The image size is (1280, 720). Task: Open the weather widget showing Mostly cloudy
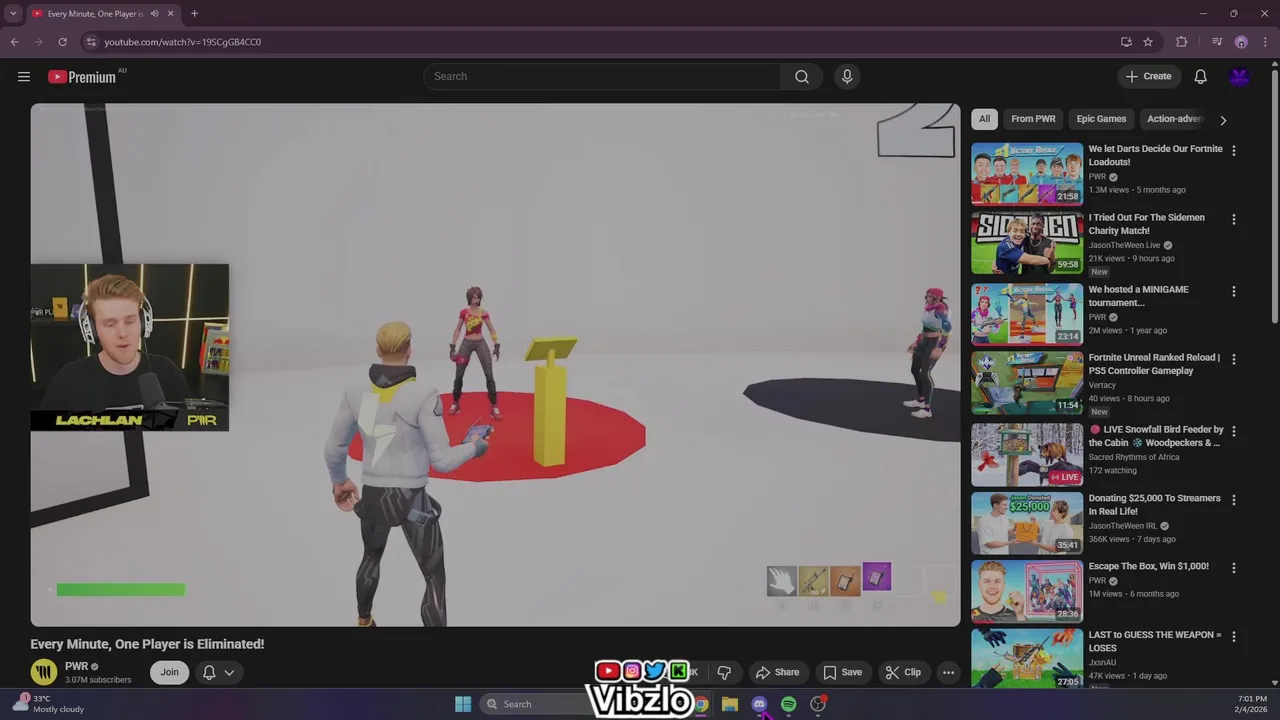(50, 704)
